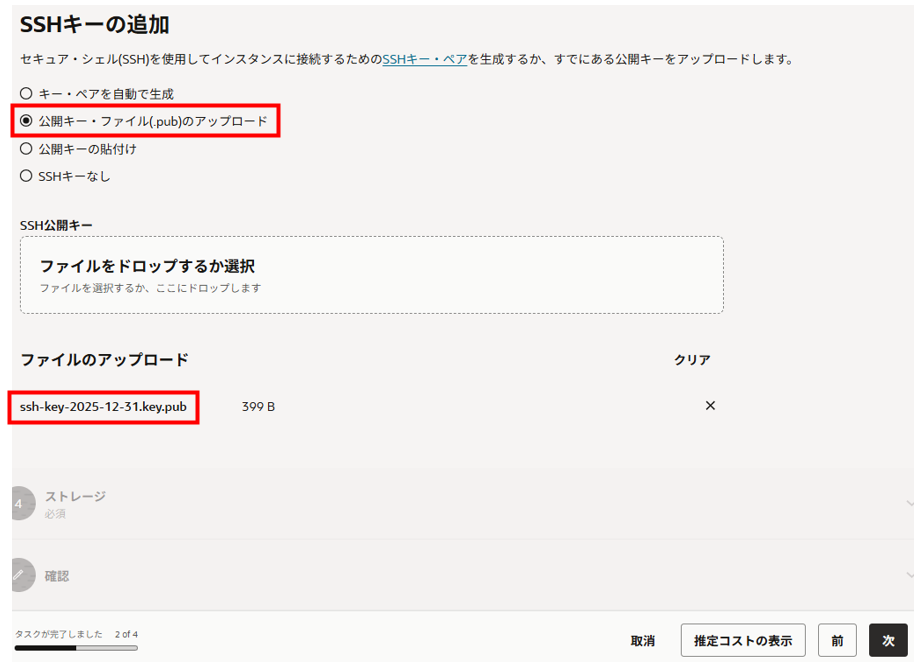This screenshot has width=920, height=668.
Task: Proceed with the 次 button
Action: (888, 641)
